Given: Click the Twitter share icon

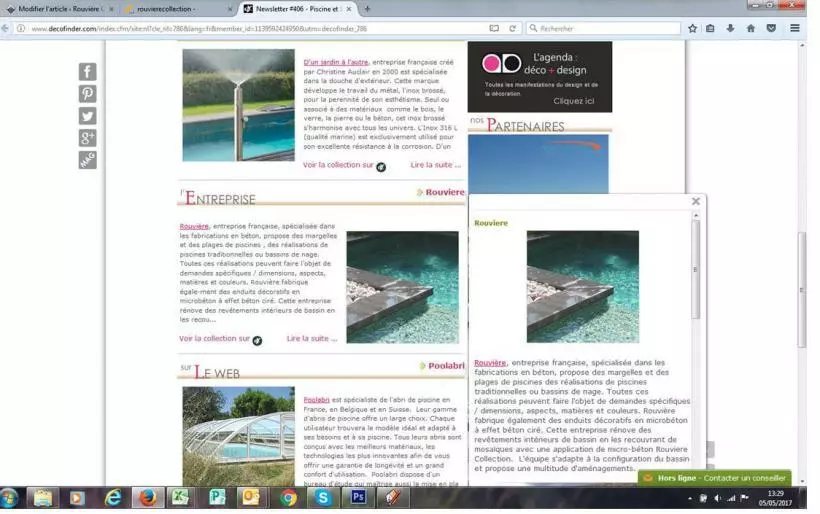Looking at the screenshot, I should click(x=88, y=116).
